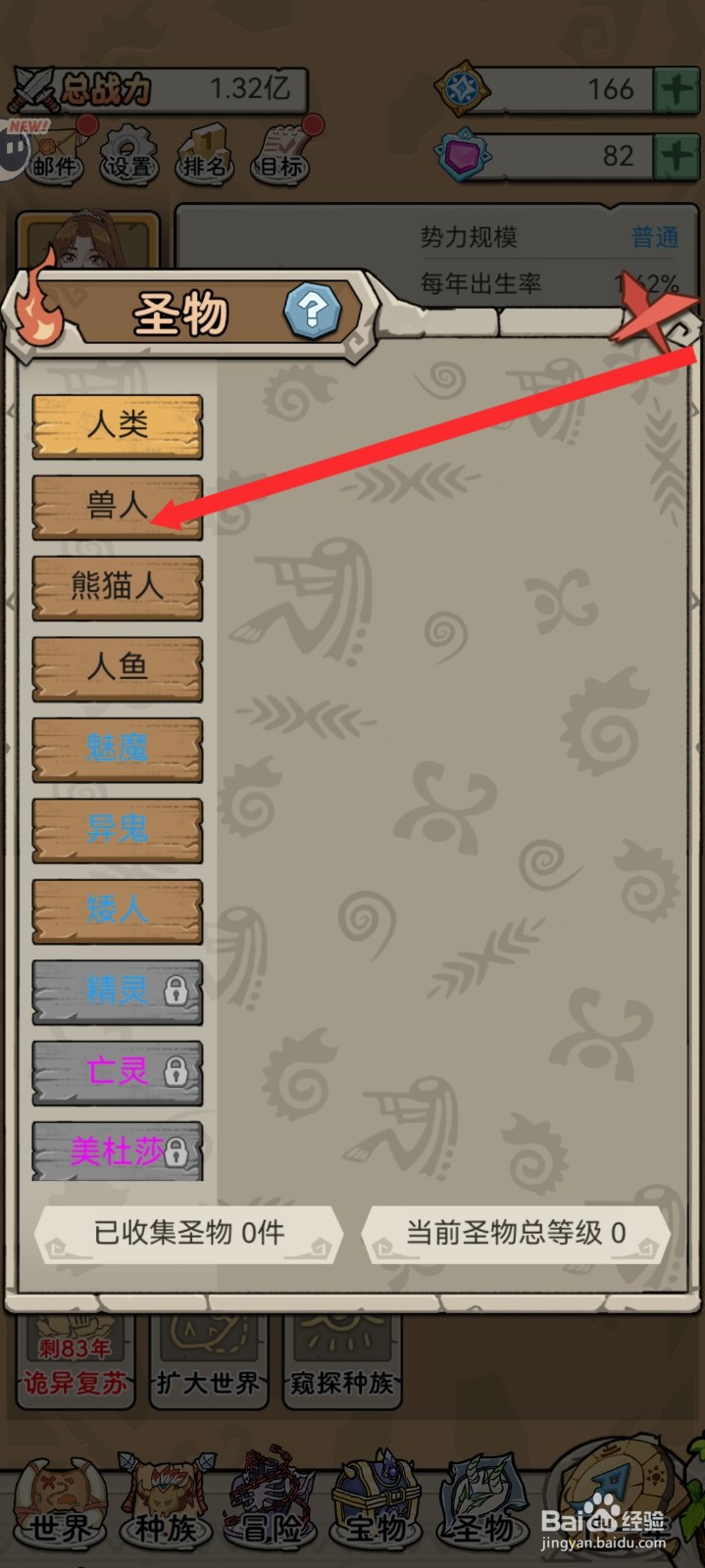Screen dimensions: 705x1568
Task: Select the 矮人 race tab
Action: [x=118, y=911]
